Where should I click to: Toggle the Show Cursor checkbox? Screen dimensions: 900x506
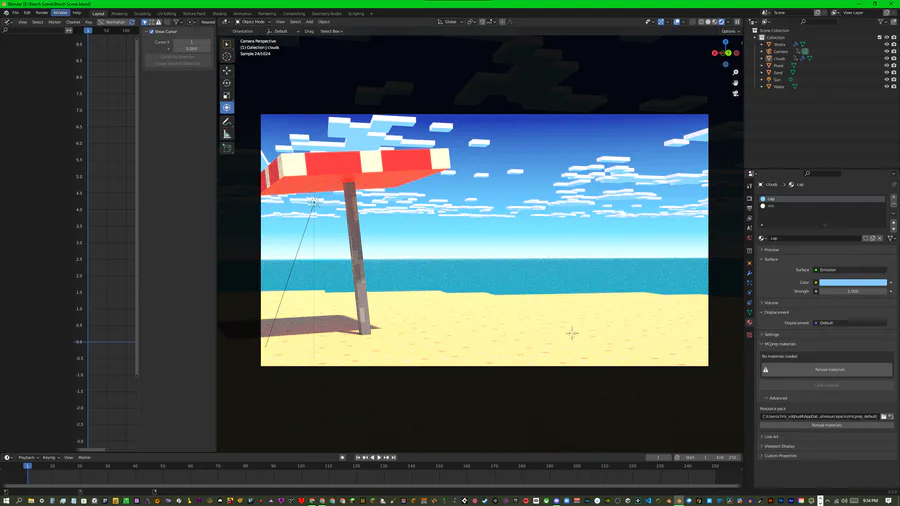point(152,32)
